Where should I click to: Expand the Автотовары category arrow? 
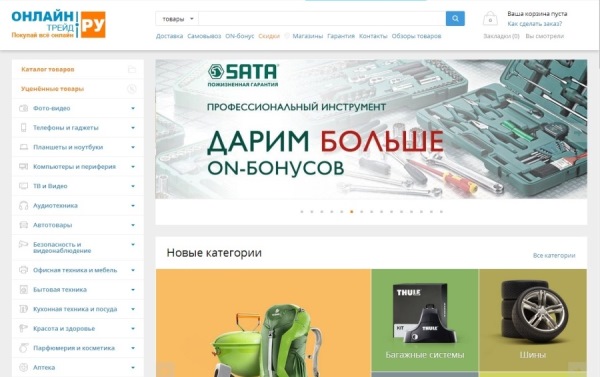[133, 225]
